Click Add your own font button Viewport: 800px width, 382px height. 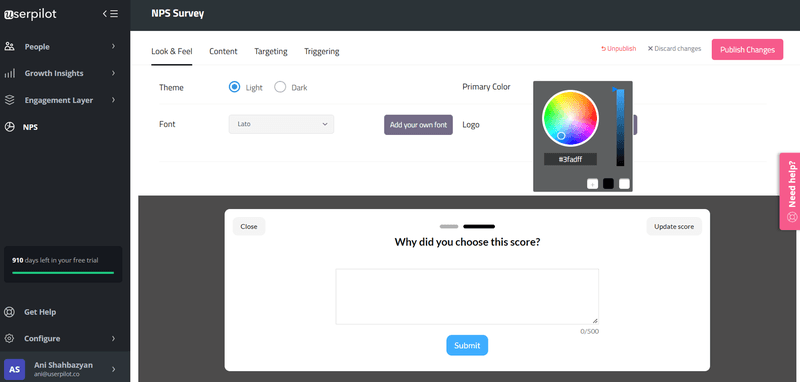(418, 124)
